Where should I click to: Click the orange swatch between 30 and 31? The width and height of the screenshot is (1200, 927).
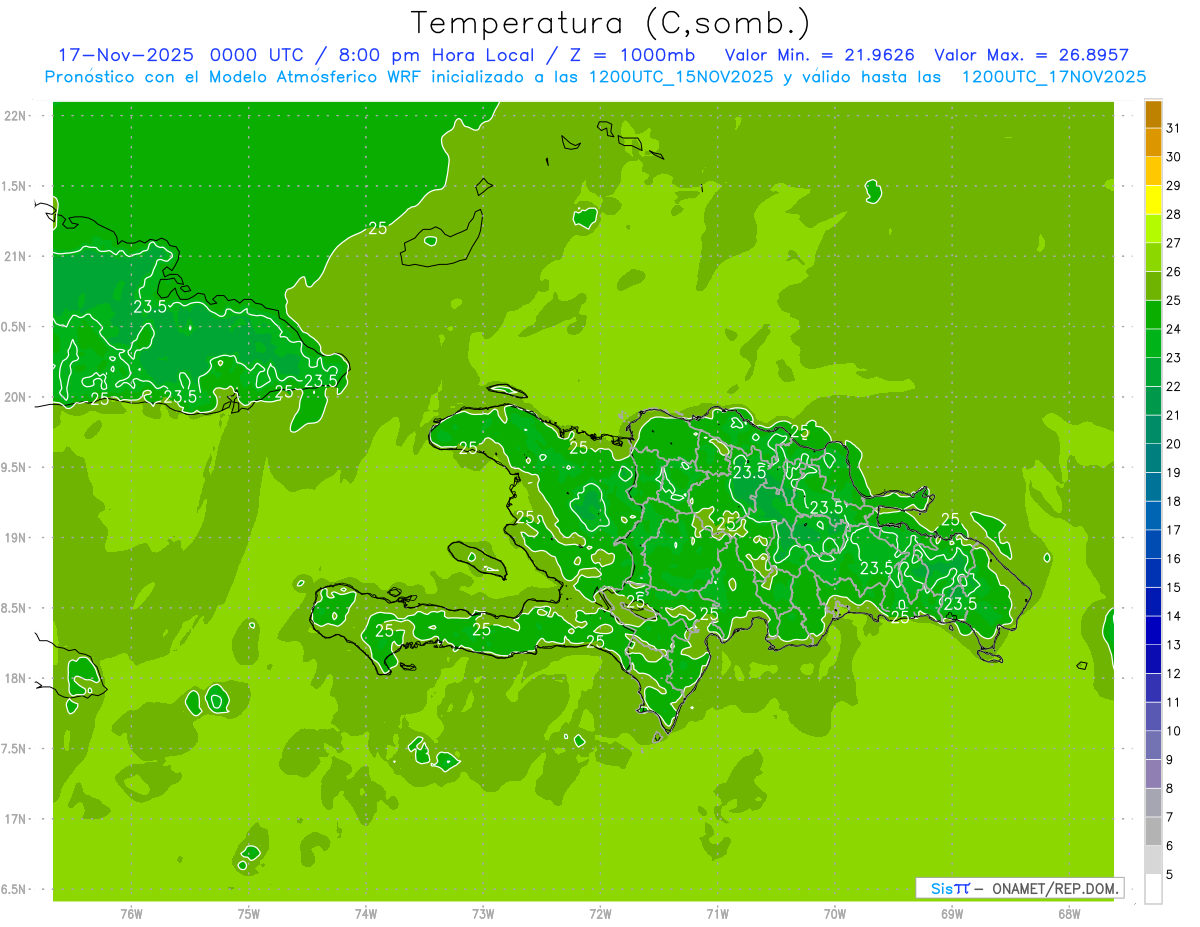click(1153, 143)
